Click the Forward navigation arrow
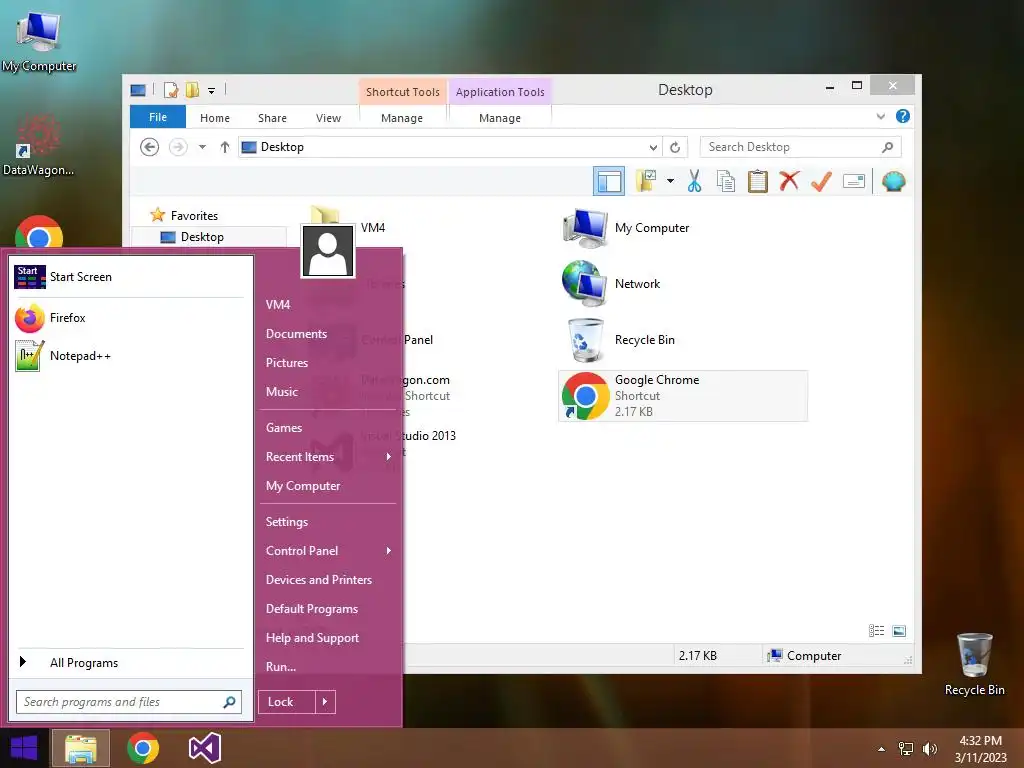The image size is (1024, 768). point(178,147)
